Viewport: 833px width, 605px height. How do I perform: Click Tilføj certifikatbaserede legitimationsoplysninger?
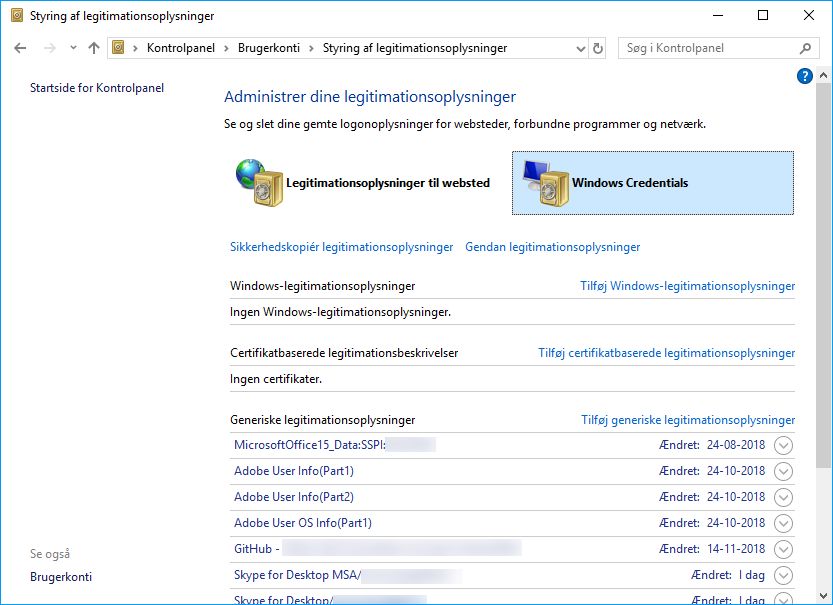point(666,353)
